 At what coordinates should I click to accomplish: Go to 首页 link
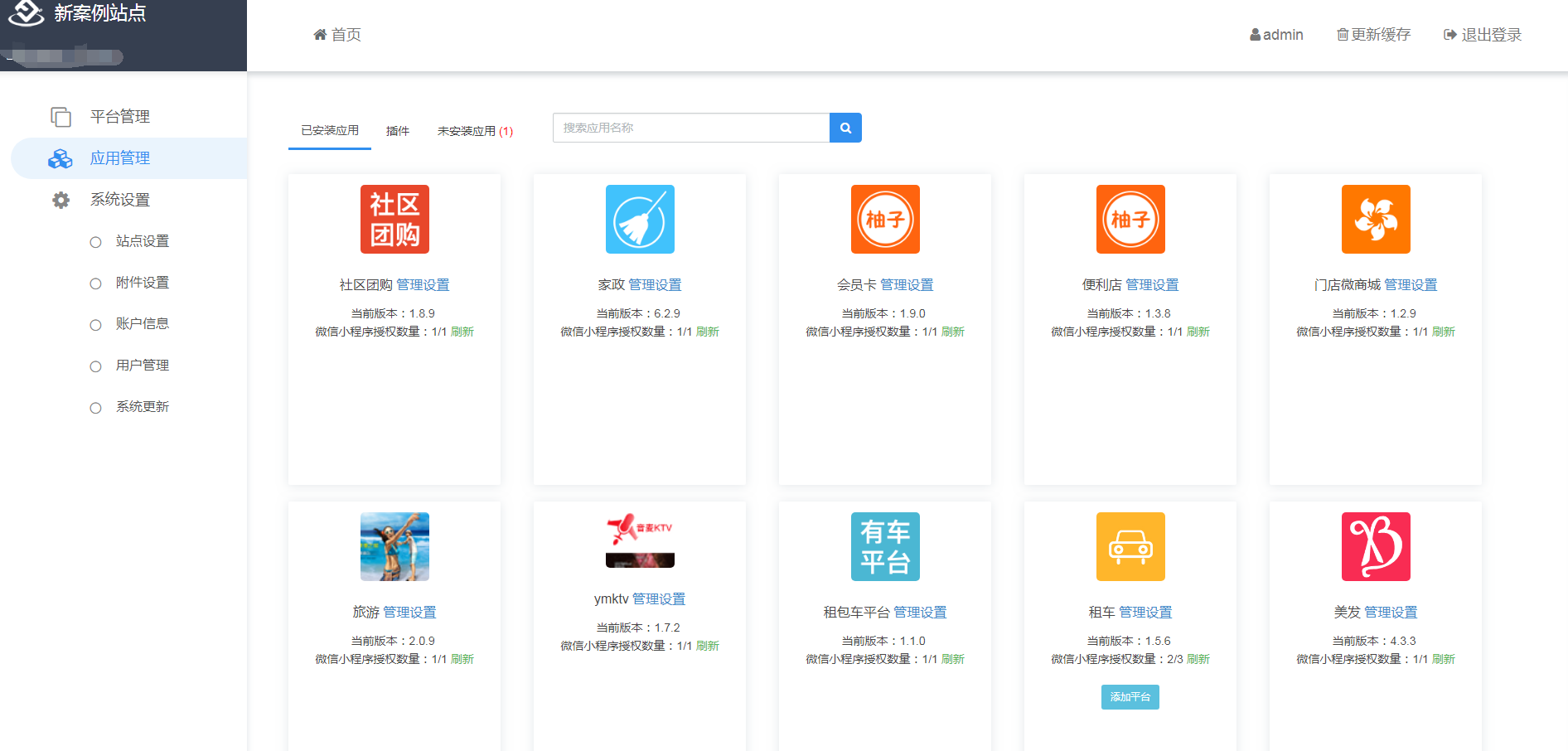coord(346,35)
